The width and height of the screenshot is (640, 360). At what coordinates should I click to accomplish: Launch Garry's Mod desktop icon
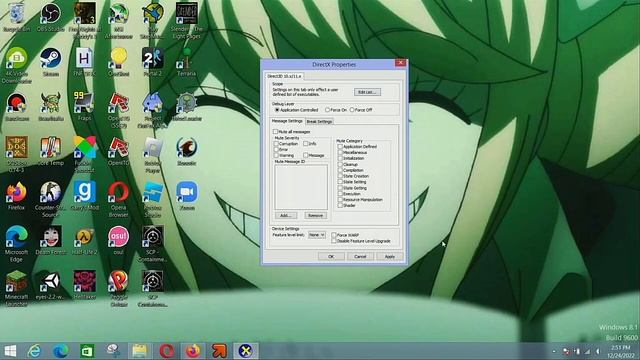[x=84, y=196]
